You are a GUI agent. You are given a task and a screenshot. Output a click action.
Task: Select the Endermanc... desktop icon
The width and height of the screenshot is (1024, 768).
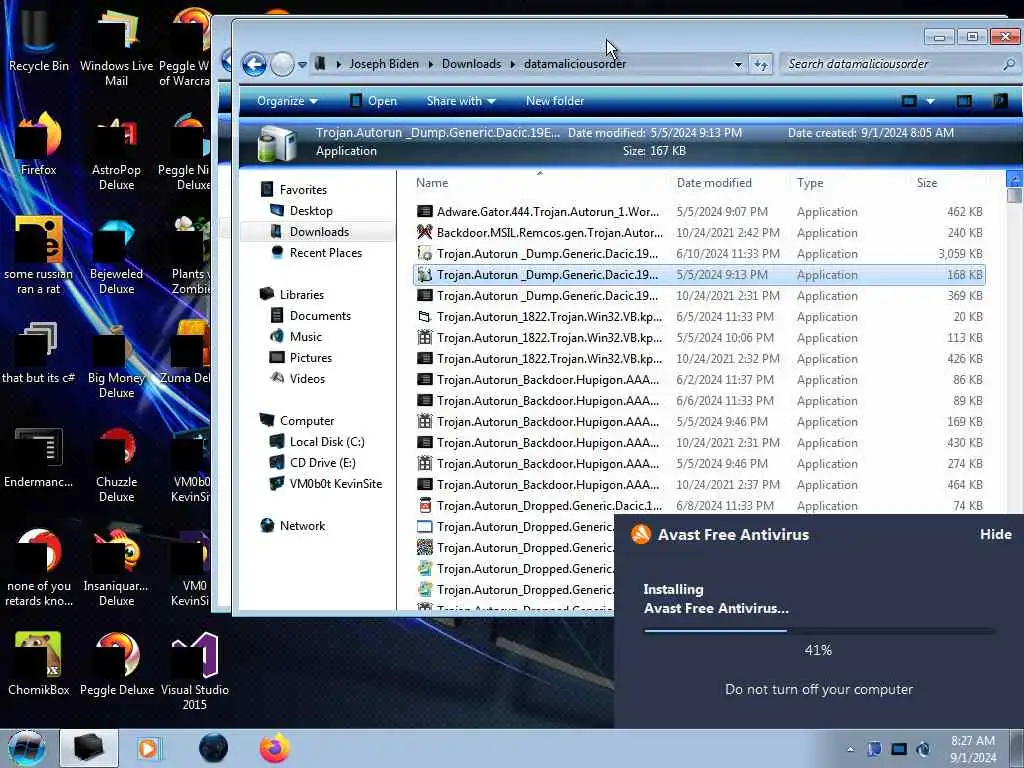pyautogui.click(x=38, y=457)
